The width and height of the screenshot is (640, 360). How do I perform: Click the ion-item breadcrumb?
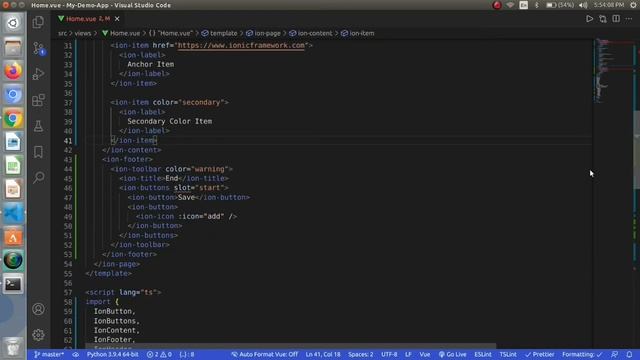coord(358,33)
